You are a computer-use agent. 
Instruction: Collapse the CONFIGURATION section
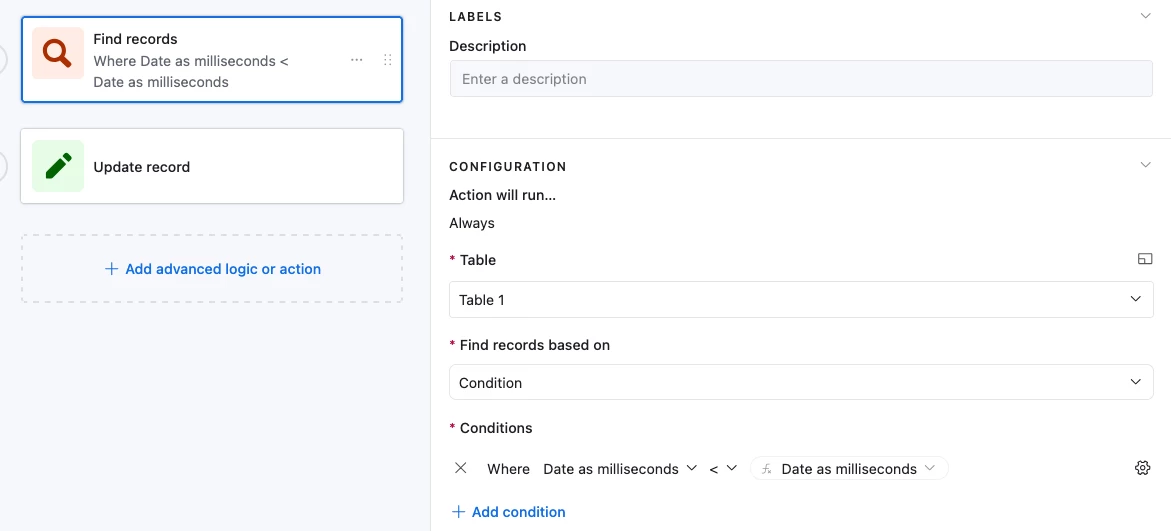point(1146,165)
